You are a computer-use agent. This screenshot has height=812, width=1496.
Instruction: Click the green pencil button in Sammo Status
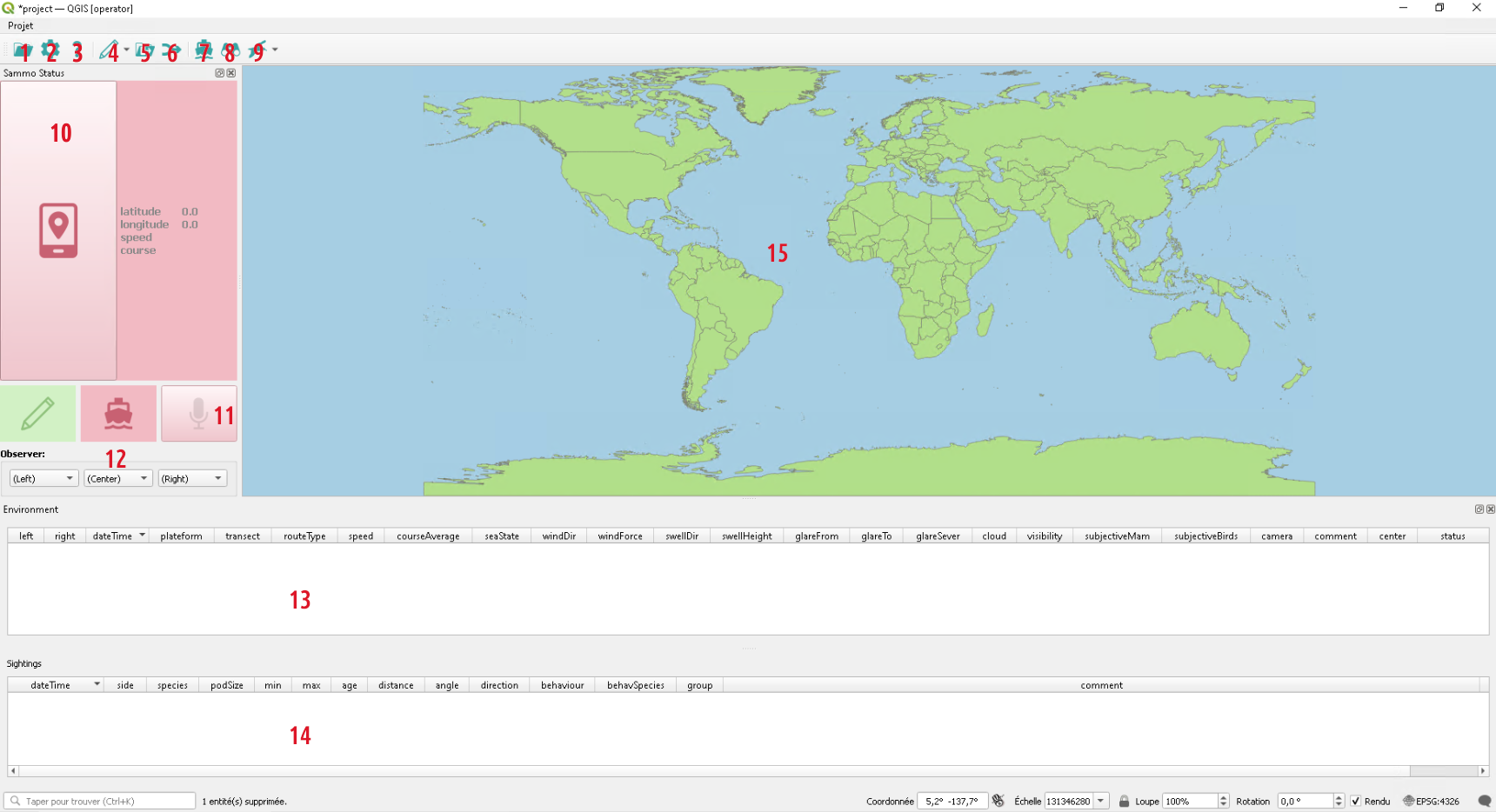pyautogui.click(x=37, y=414)
